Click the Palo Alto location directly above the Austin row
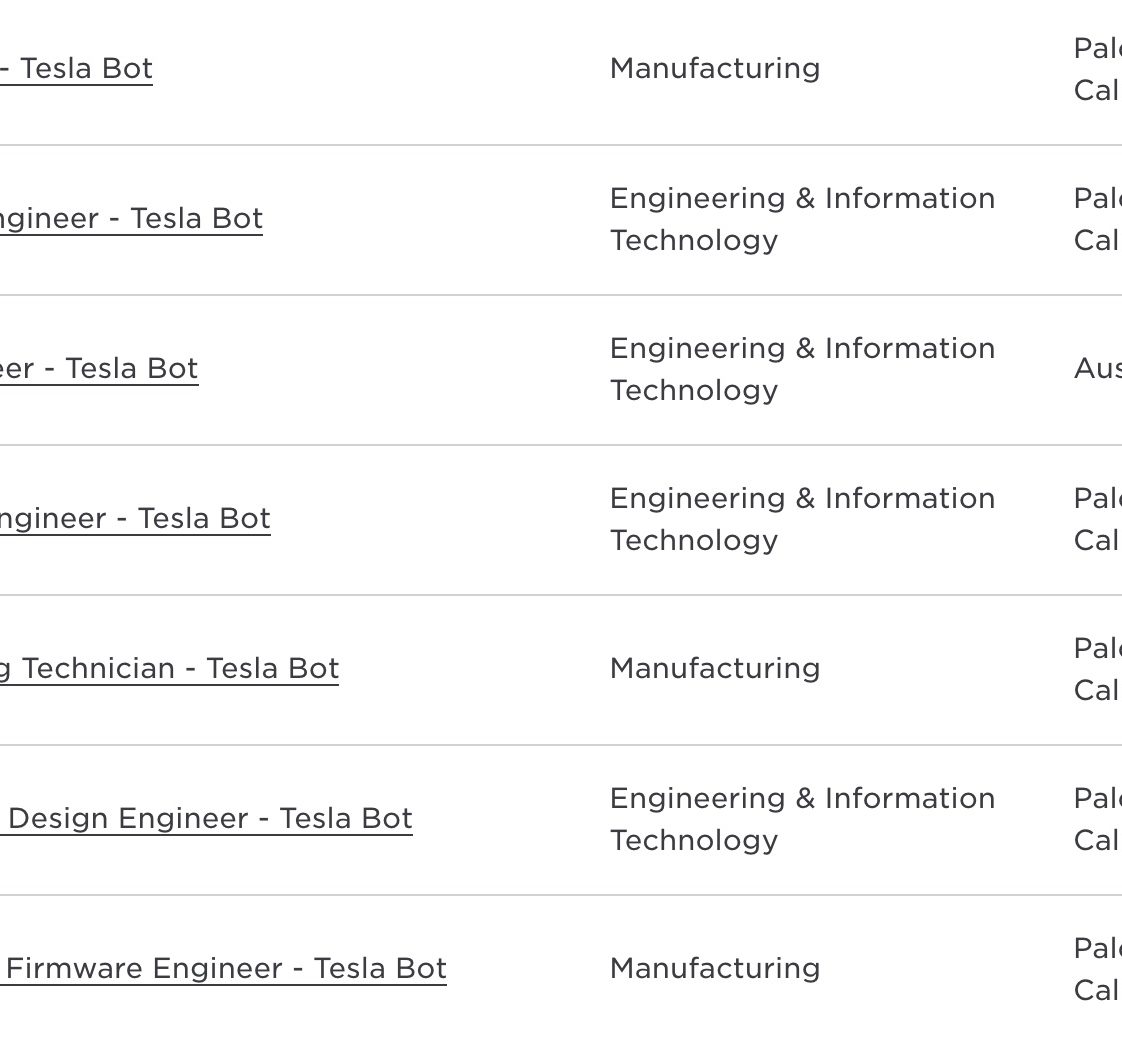 pyautogui.click(x=1098, y=219)
